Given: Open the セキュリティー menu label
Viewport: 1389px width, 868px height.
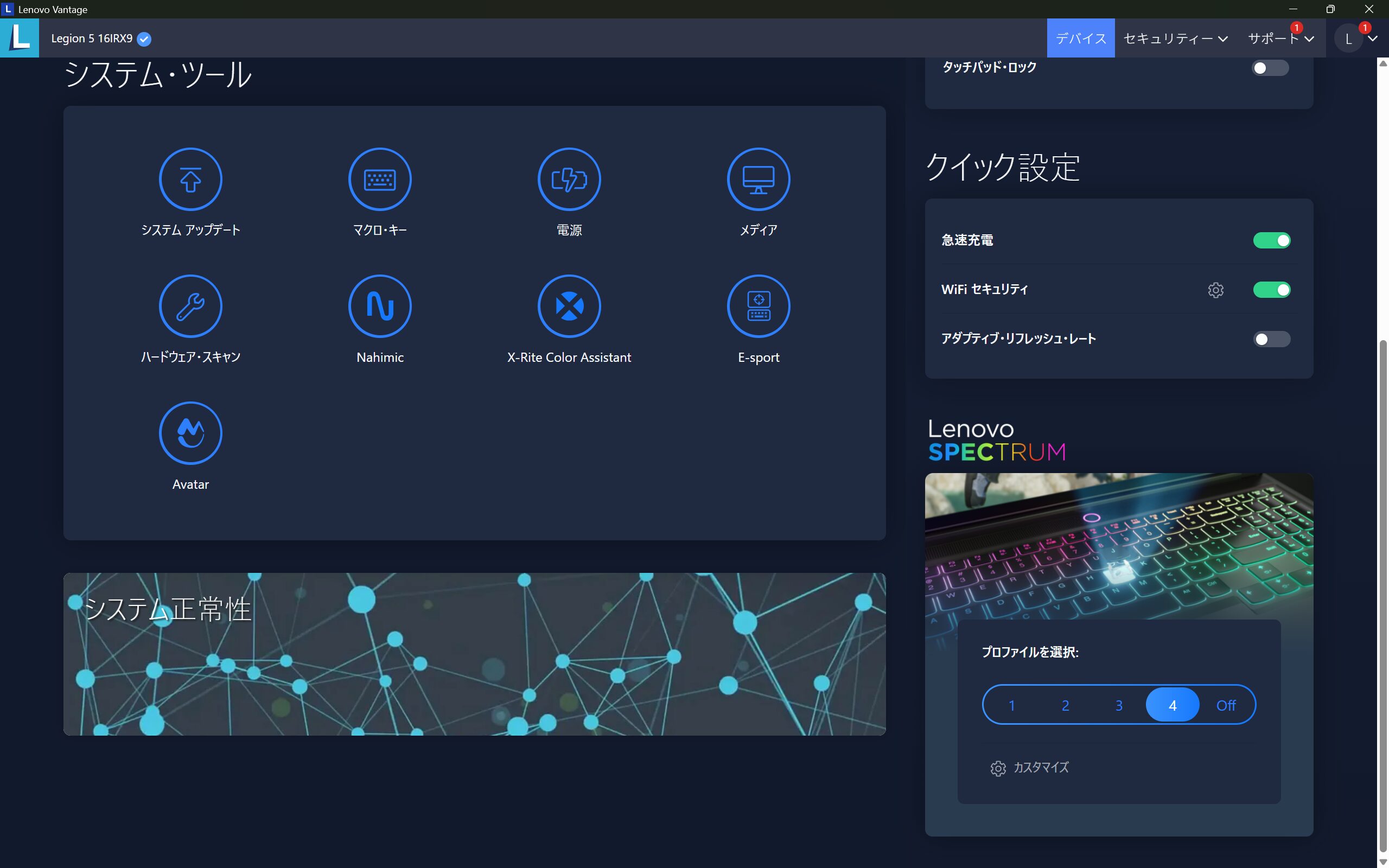Looking at the screenshot, I should (1168, 39).
